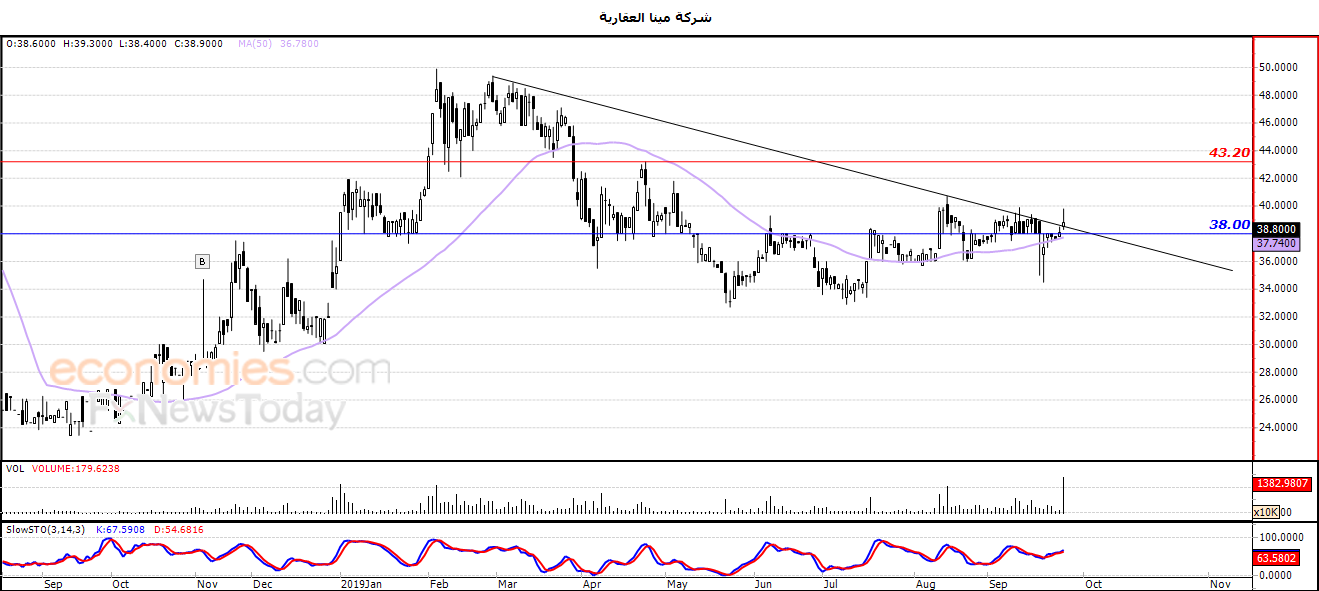The width and height of the screenshot is (1319, 591).
Task: Click the x10K volume scale tag
Action: [1267, 512]
